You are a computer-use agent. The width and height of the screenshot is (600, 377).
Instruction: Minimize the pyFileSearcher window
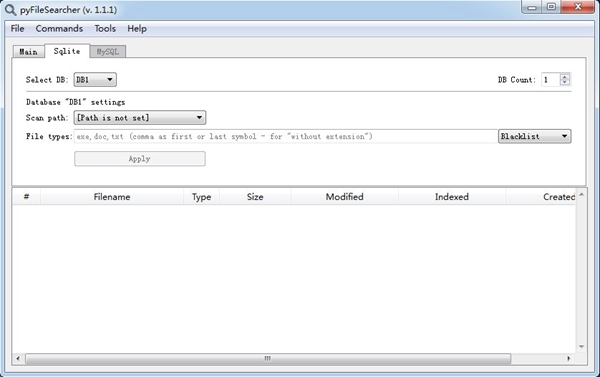click(x=532, y=7)
